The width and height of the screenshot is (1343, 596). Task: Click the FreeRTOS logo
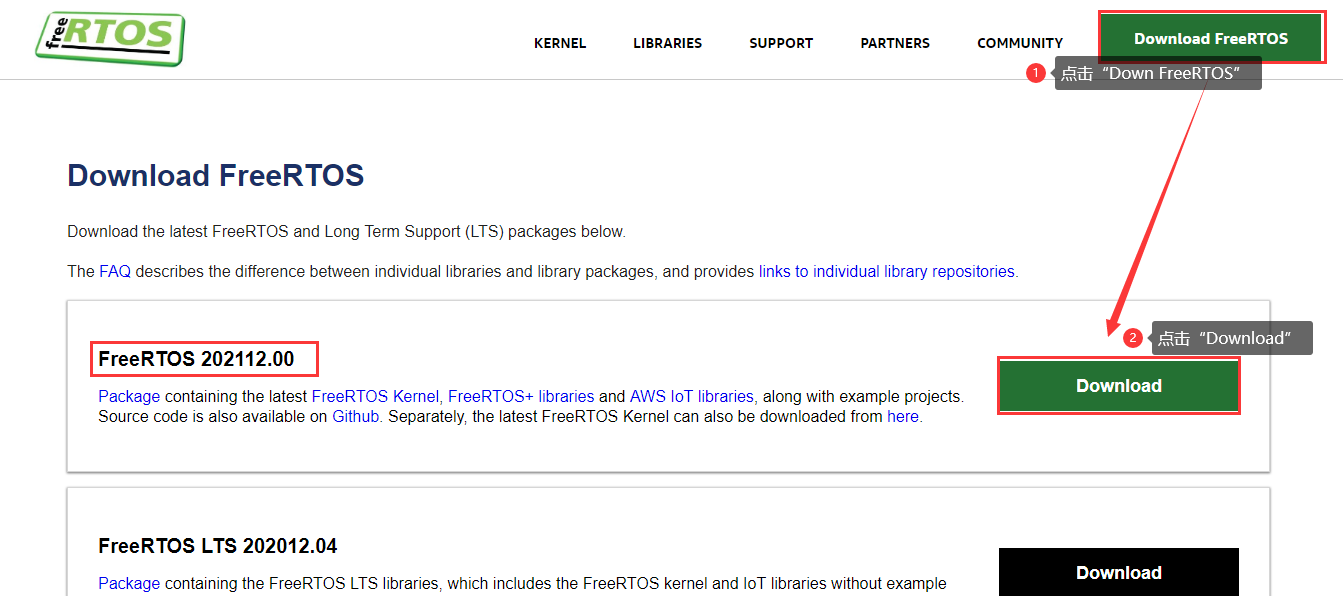click(110, 38)
